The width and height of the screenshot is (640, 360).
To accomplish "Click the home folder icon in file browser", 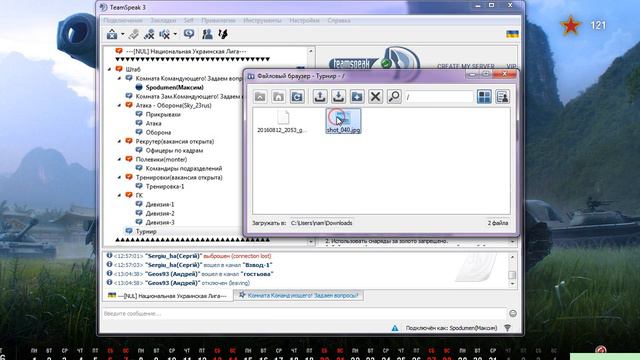I will [x=278, y=97].
